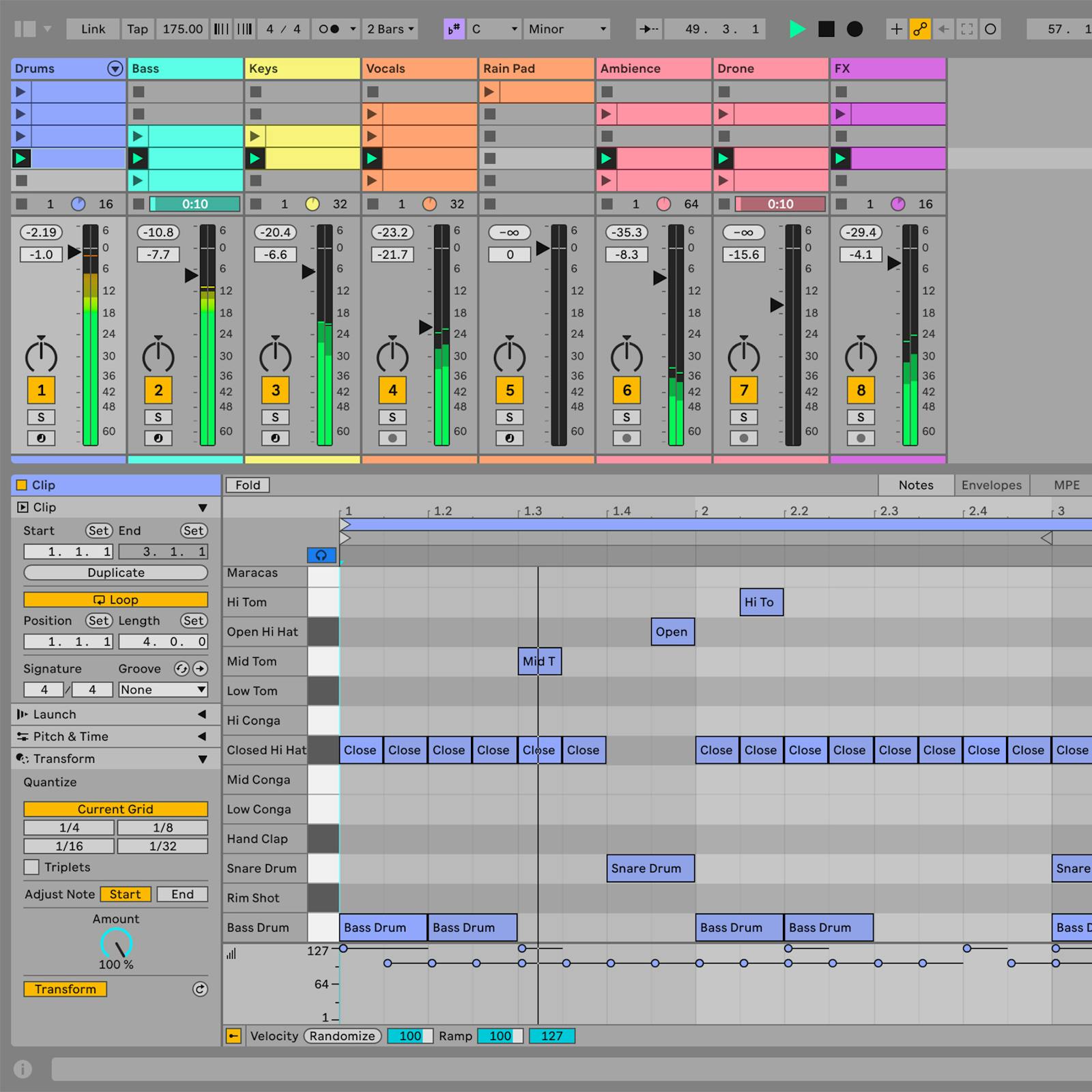
Task: Disable the Loop toggle in Clip panel
Action: point(115,599)
